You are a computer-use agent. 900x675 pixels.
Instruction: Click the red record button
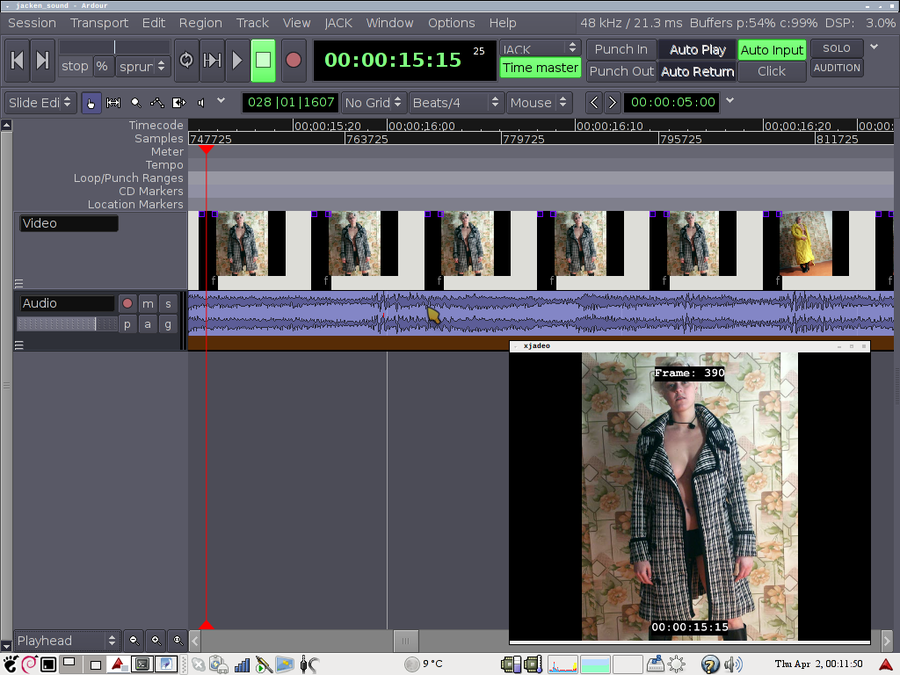[x=293, y=60]
